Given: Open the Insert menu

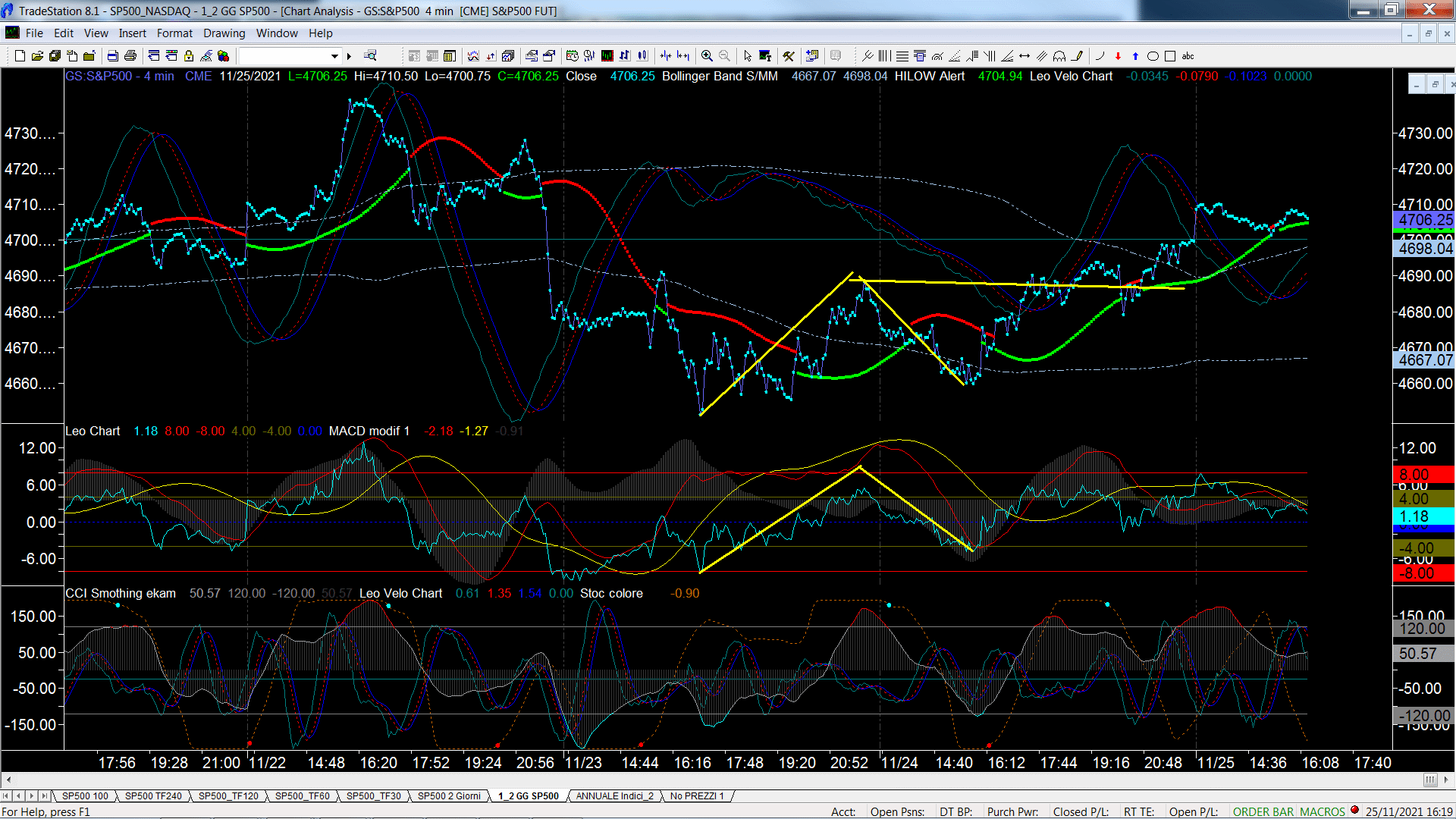Looking at the screenshot, I should point(132,33).
